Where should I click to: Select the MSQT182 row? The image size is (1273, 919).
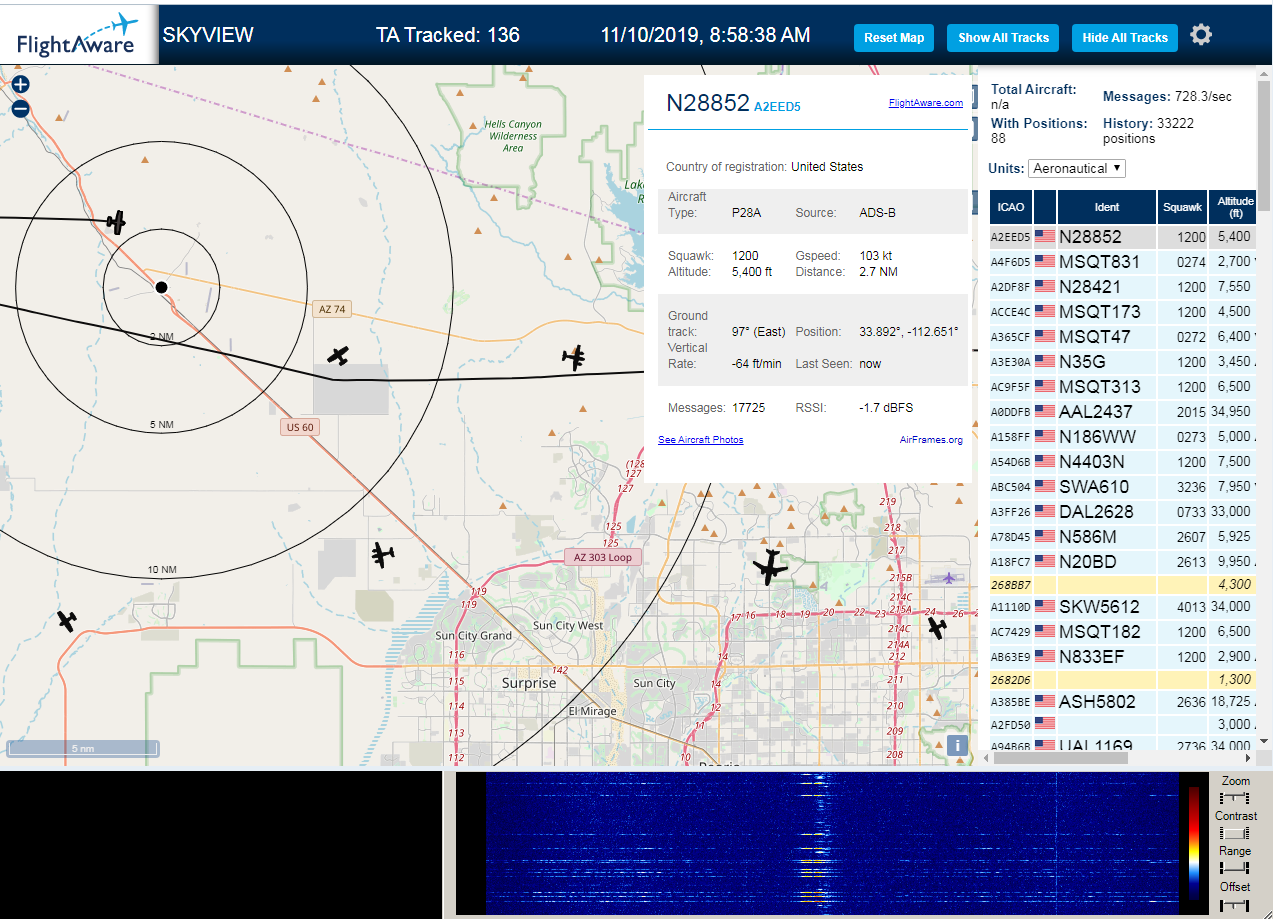(1122, 631)
